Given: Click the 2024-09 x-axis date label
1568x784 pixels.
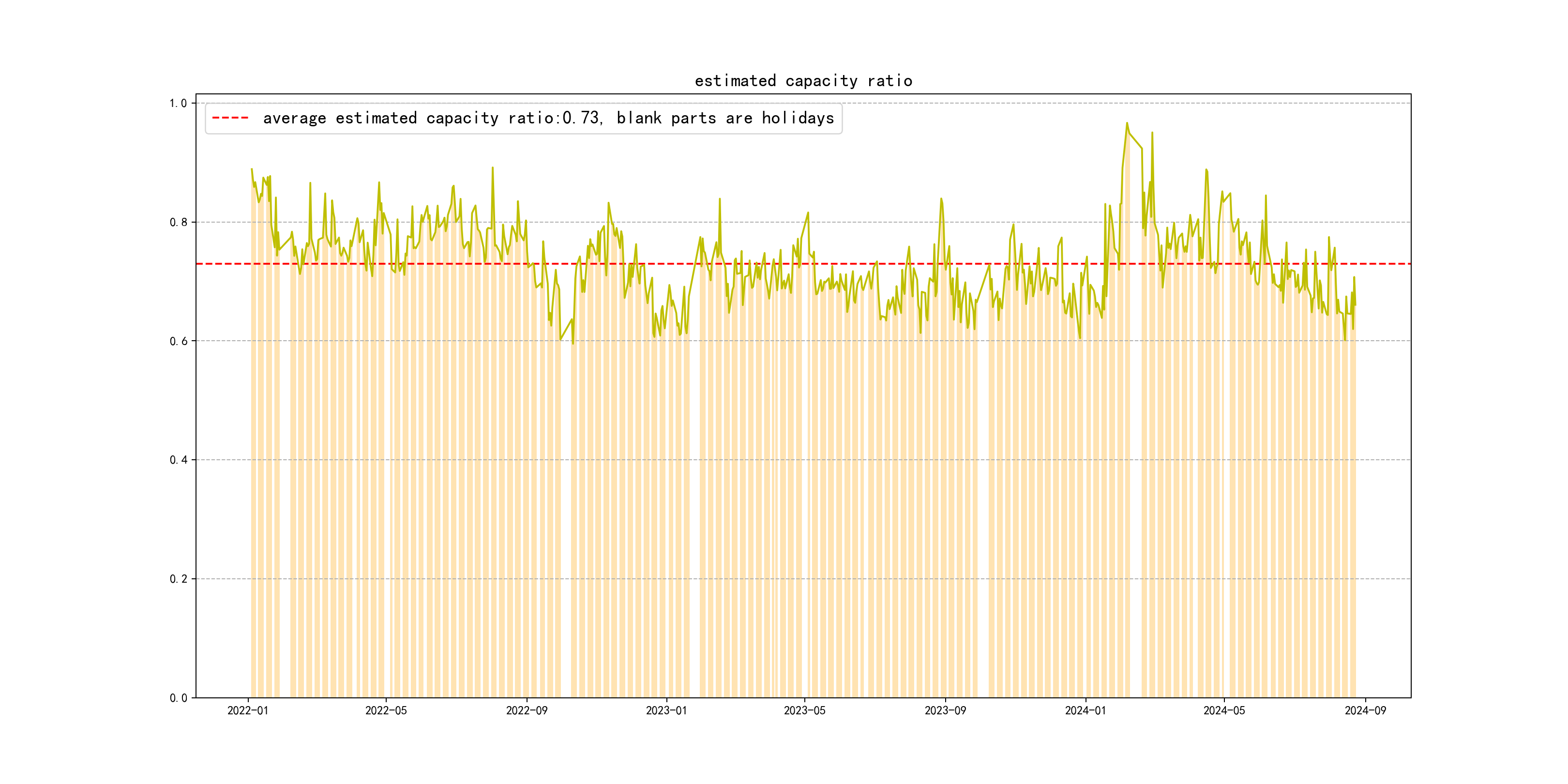Looking at the screenshot, I should pos(1365,711).
